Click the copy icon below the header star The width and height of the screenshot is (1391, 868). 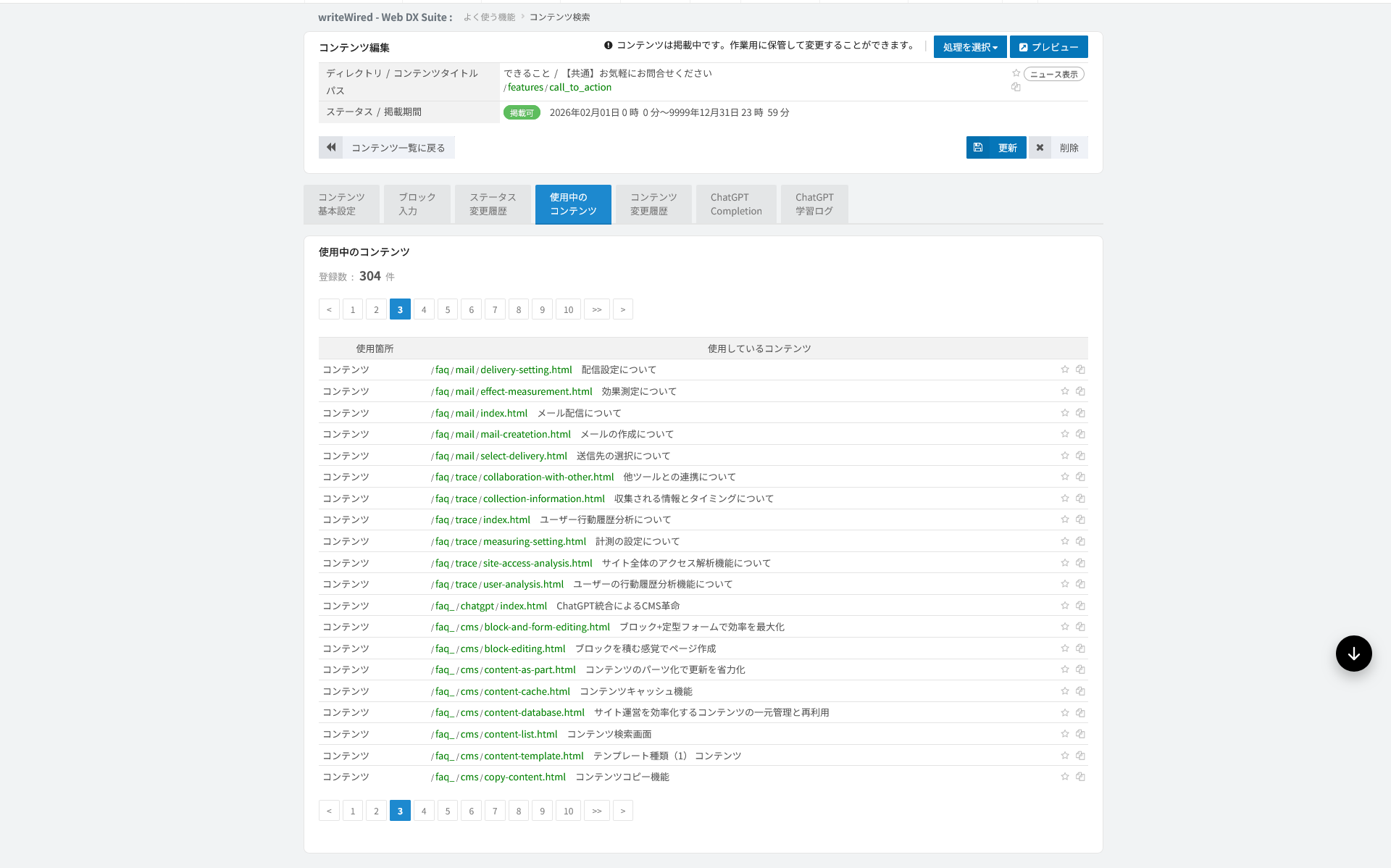(1016, 87)
